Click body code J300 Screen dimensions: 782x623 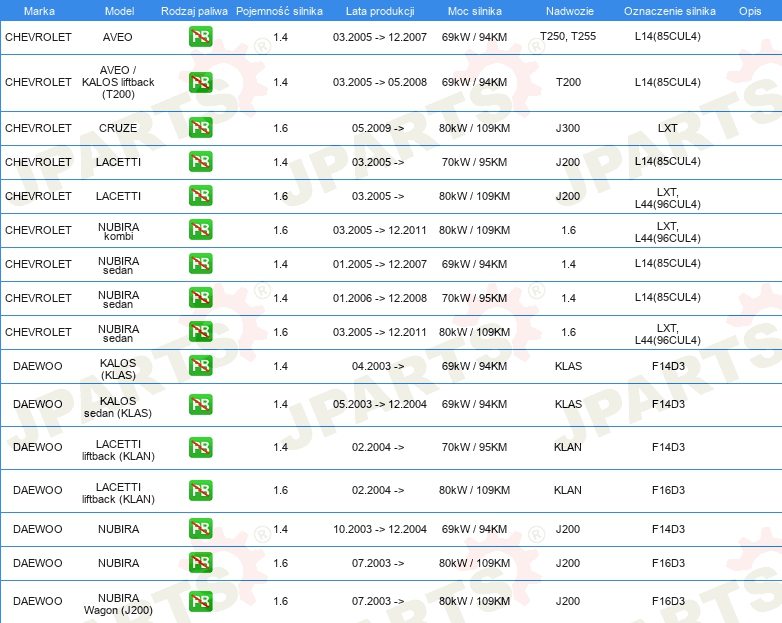[568, 128]
